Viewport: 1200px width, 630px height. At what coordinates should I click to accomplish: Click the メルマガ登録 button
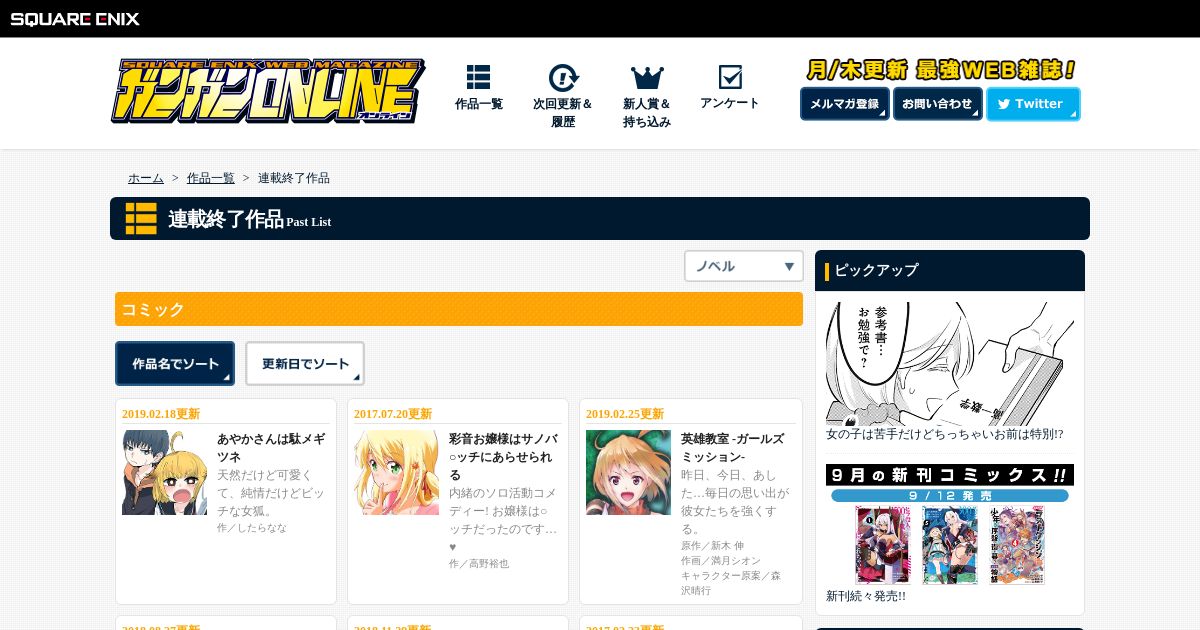tap(845, 104)
